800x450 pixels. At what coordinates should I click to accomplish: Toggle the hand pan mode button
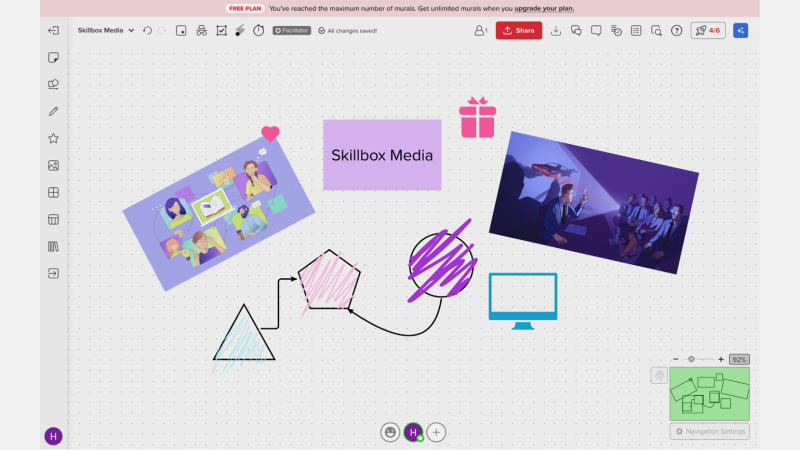coord(659,376)
